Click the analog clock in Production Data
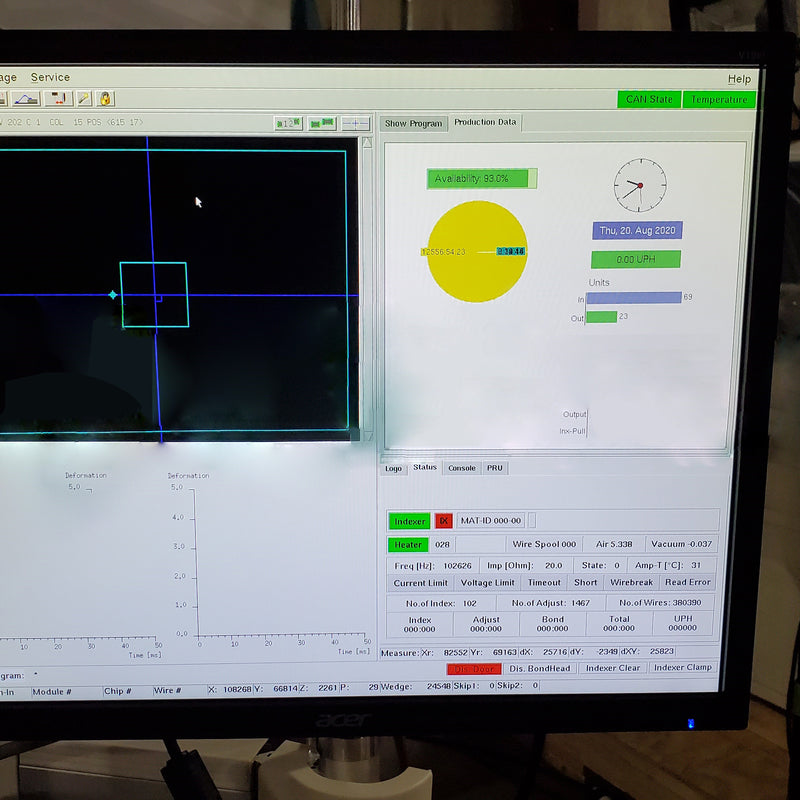 tap(640, 185)
